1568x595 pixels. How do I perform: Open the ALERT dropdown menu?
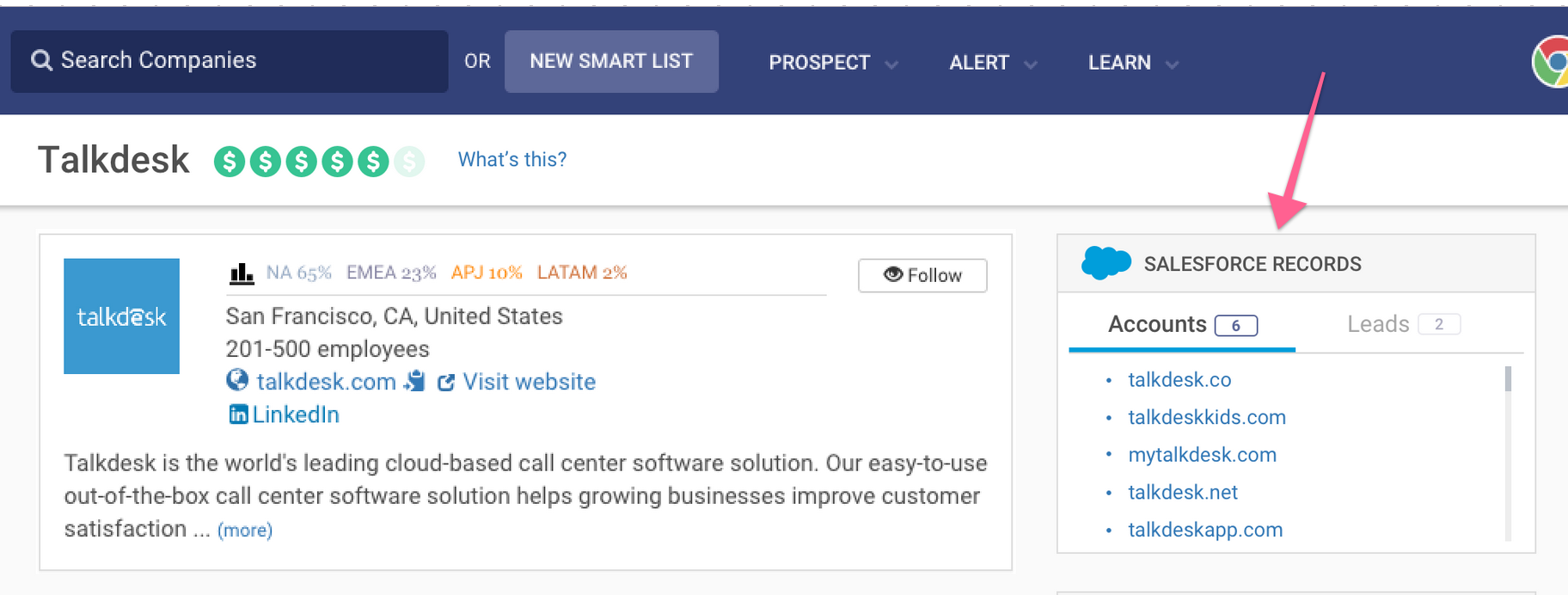(993, 63)
